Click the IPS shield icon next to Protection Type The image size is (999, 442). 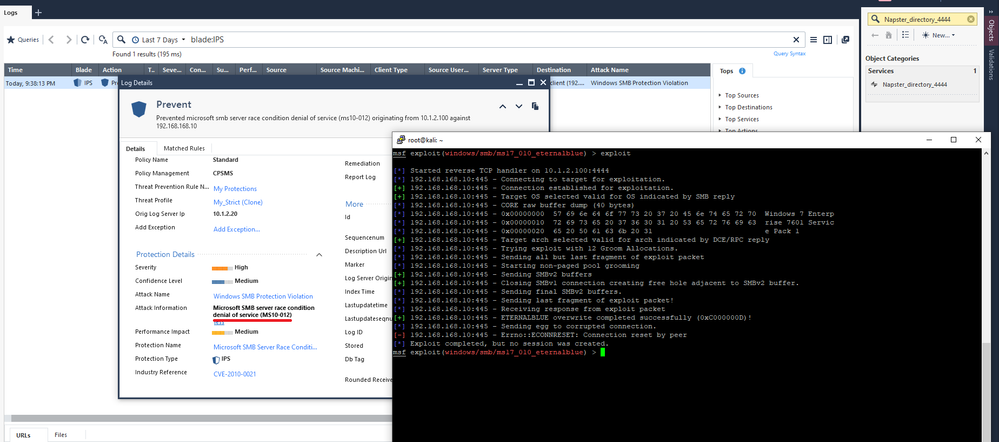215,359
